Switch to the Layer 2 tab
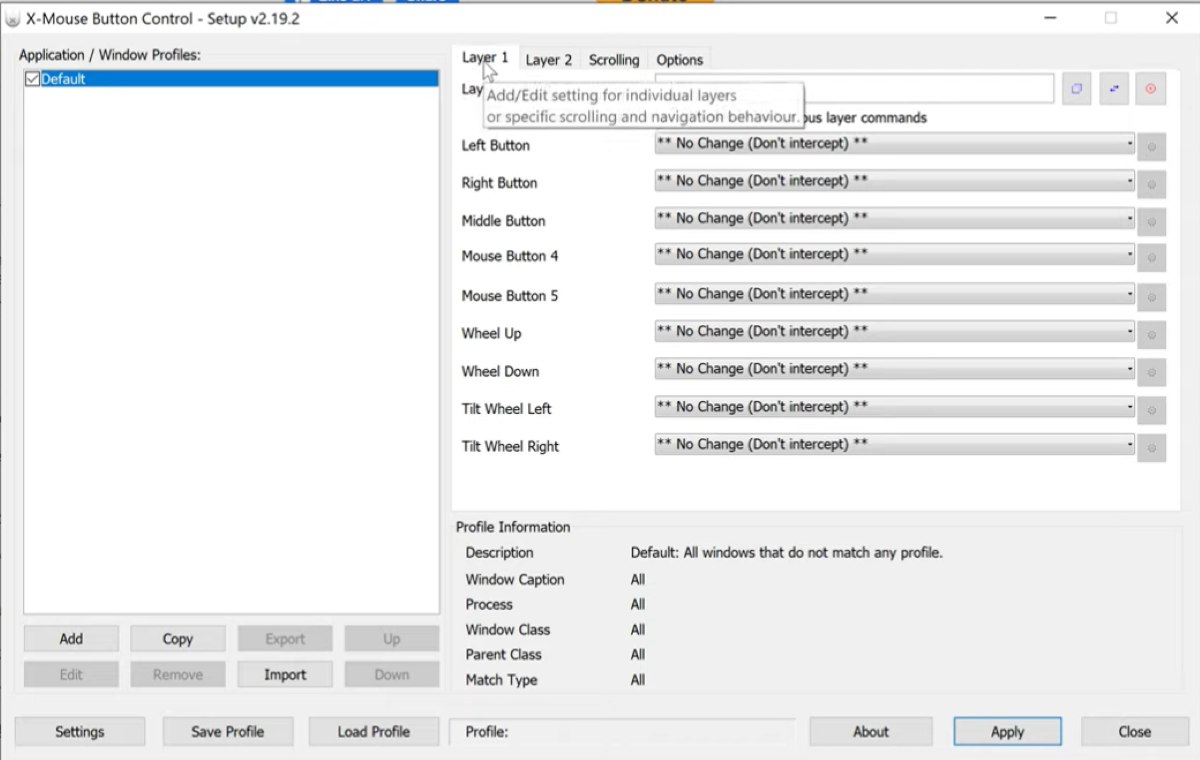Viewport: 1200px width, 760px height. point(549,60)
